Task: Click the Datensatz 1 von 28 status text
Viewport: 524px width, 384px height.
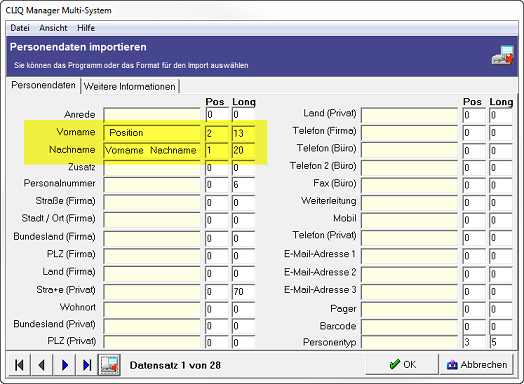Action: (175, 365)
